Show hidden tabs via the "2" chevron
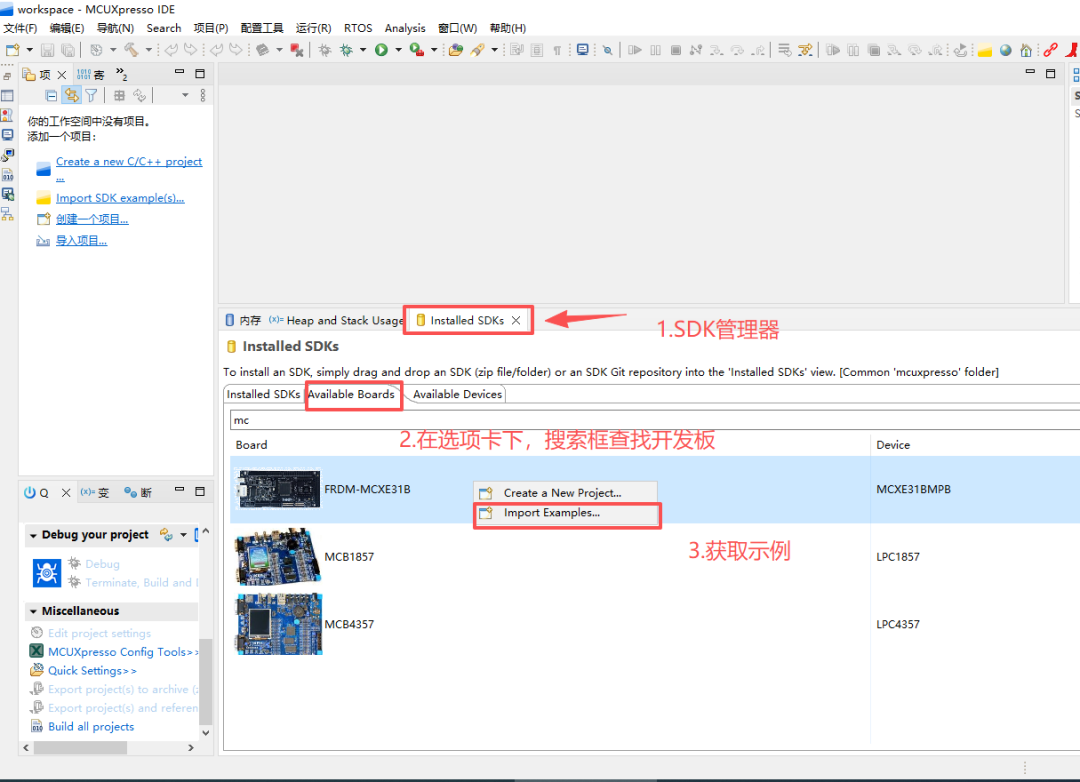This screenshot has height=782, width=1080. coord(121,74)
